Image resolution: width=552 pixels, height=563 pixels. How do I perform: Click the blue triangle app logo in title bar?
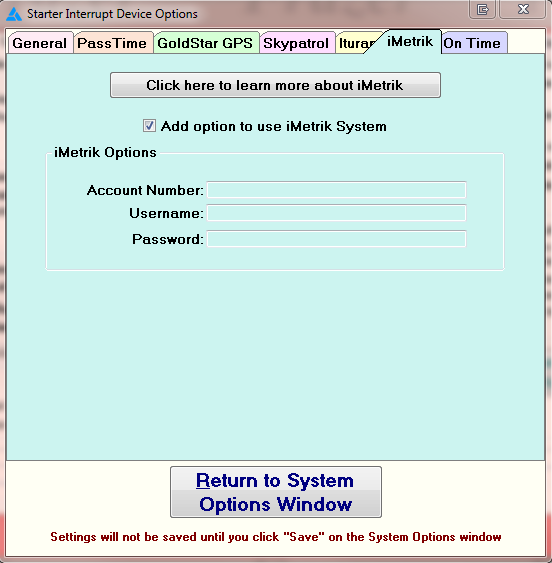point(14,14)
